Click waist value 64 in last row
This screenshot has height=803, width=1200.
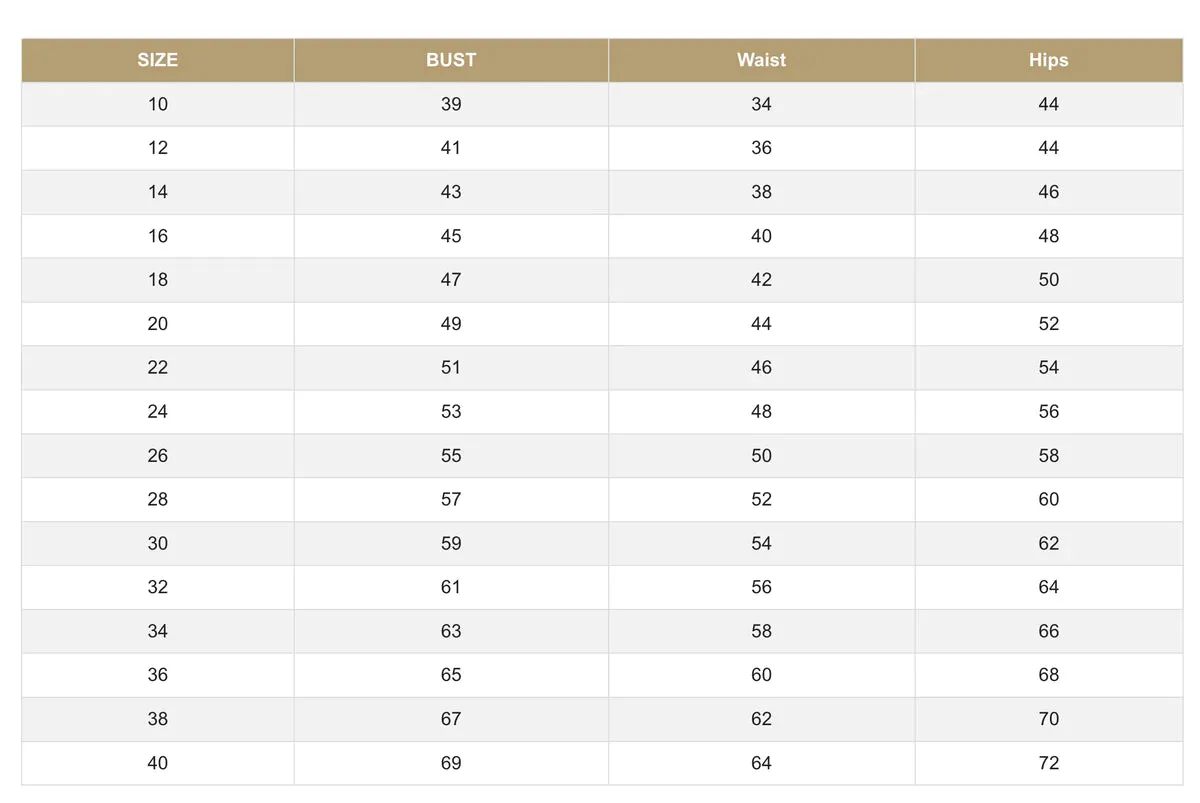(761, 763)
